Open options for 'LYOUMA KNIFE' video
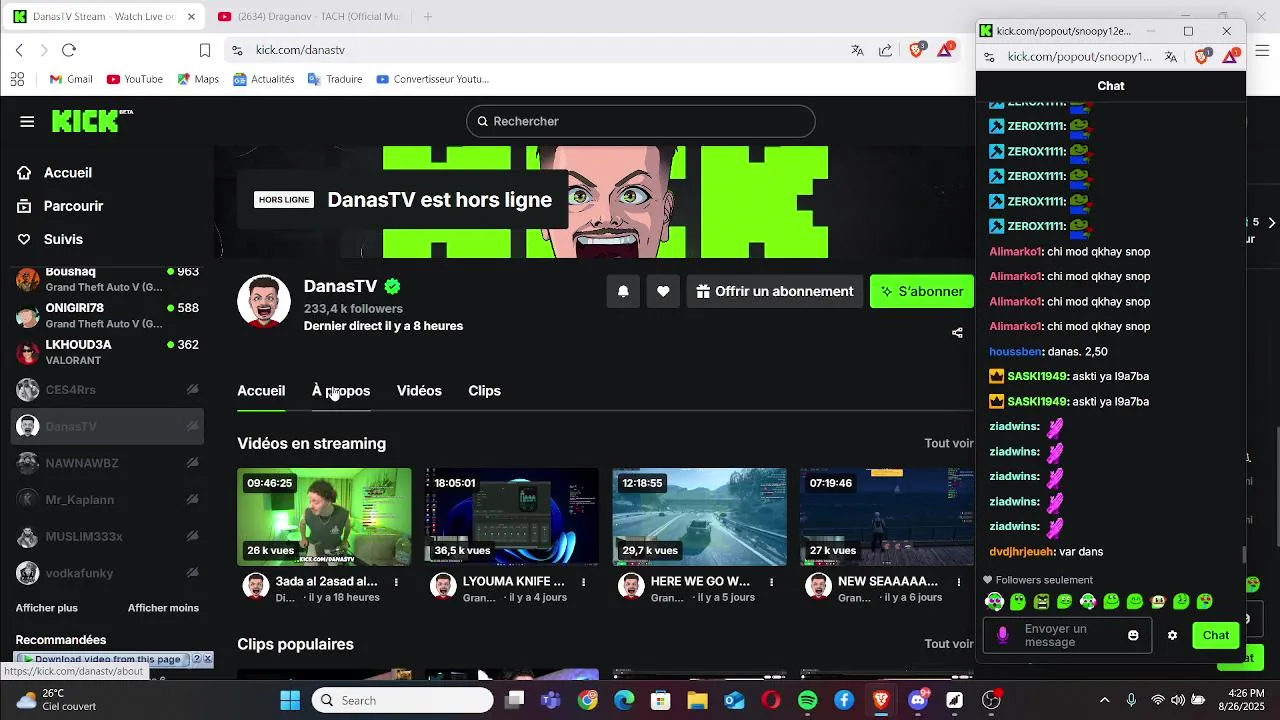Screen dimensions: 1280x720 click(584, 582)
